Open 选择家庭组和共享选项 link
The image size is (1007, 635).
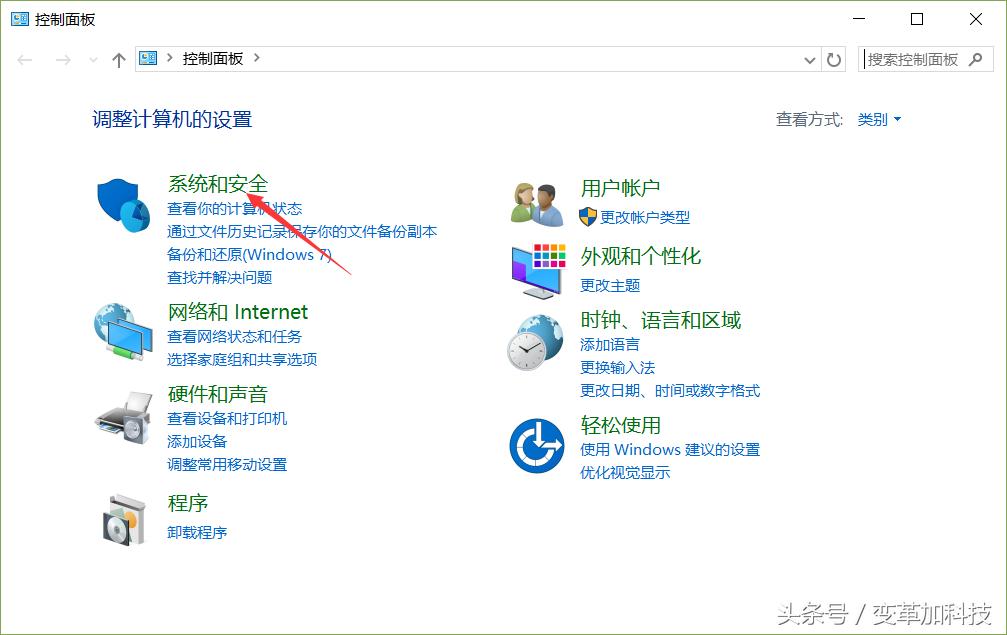click(242, 360)
